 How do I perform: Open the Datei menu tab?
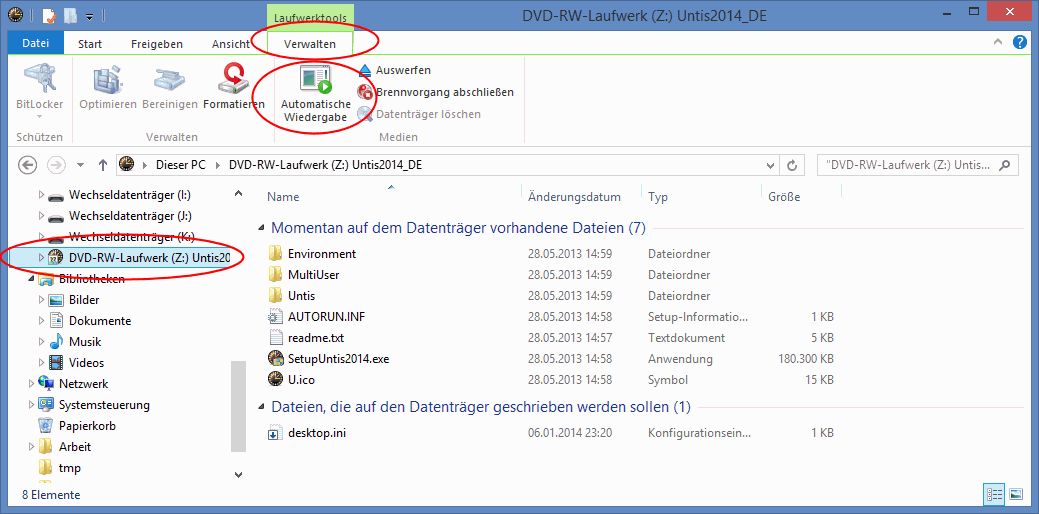tap(35, 44)
